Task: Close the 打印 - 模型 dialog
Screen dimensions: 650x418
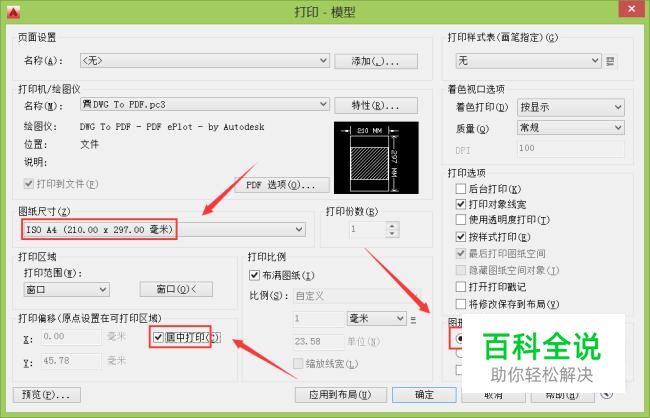Action: 631,9
